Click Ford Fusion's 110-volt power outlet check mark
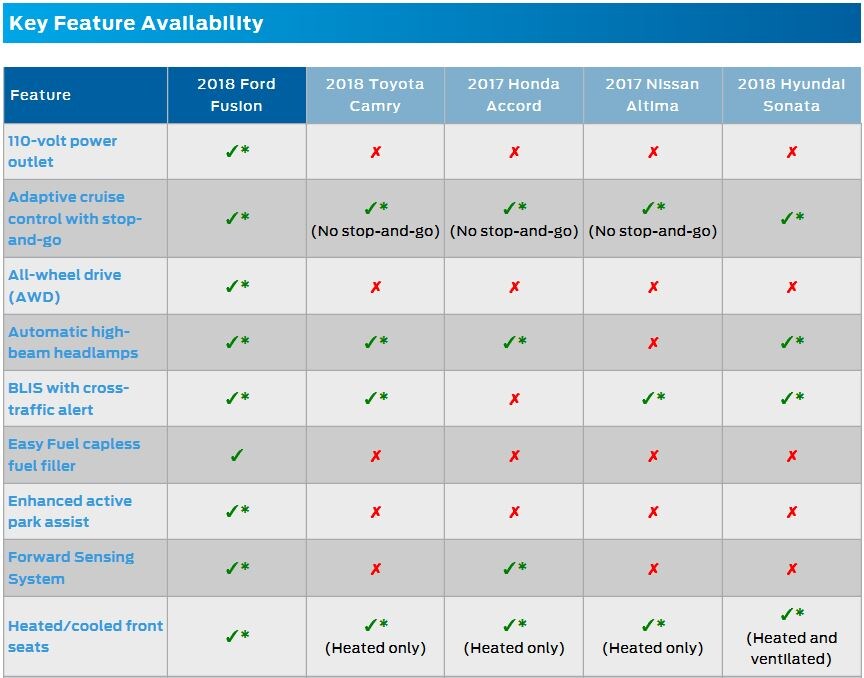The height and width of the screenshot is (678, 864). click(237, 151)
